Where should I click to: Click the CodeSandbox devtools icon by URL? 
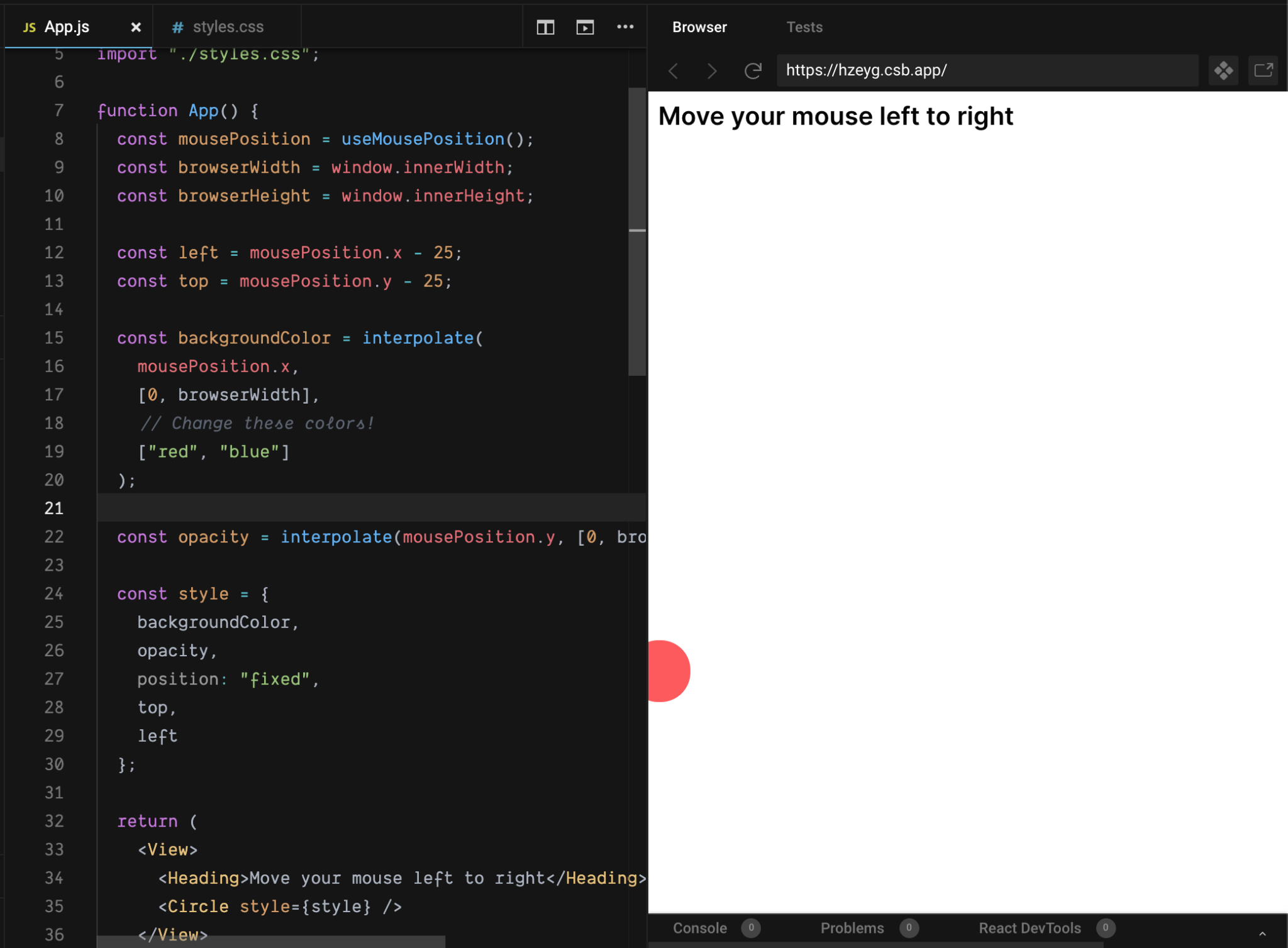[1224, 70]
